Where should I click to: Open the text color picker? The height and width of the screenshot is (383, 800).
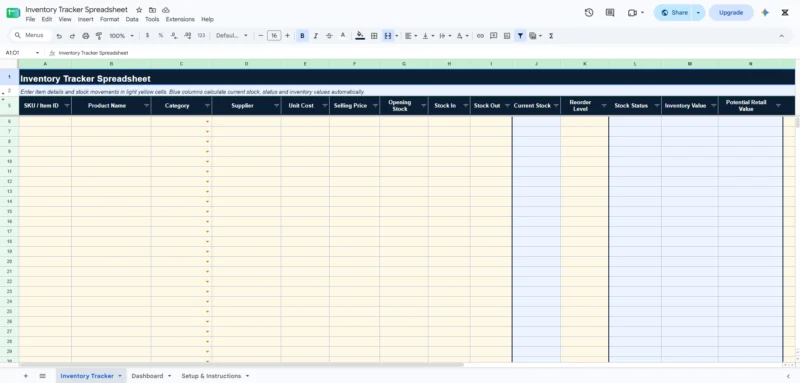point(343,36)
